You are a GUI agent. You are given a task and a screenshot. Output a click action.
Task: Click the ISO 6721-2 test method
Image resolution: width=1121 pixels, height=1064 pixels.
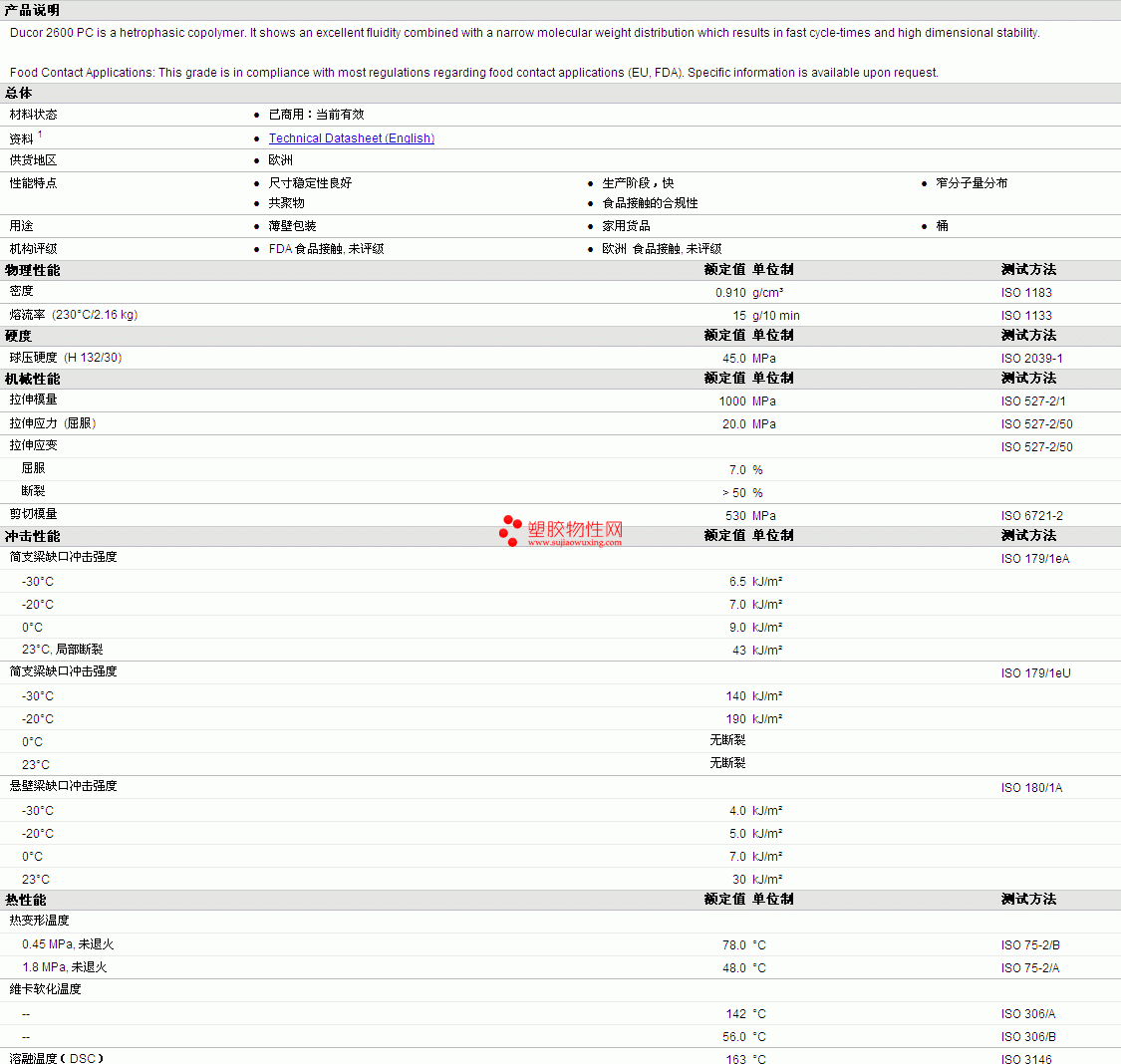tap(1031, 515)
